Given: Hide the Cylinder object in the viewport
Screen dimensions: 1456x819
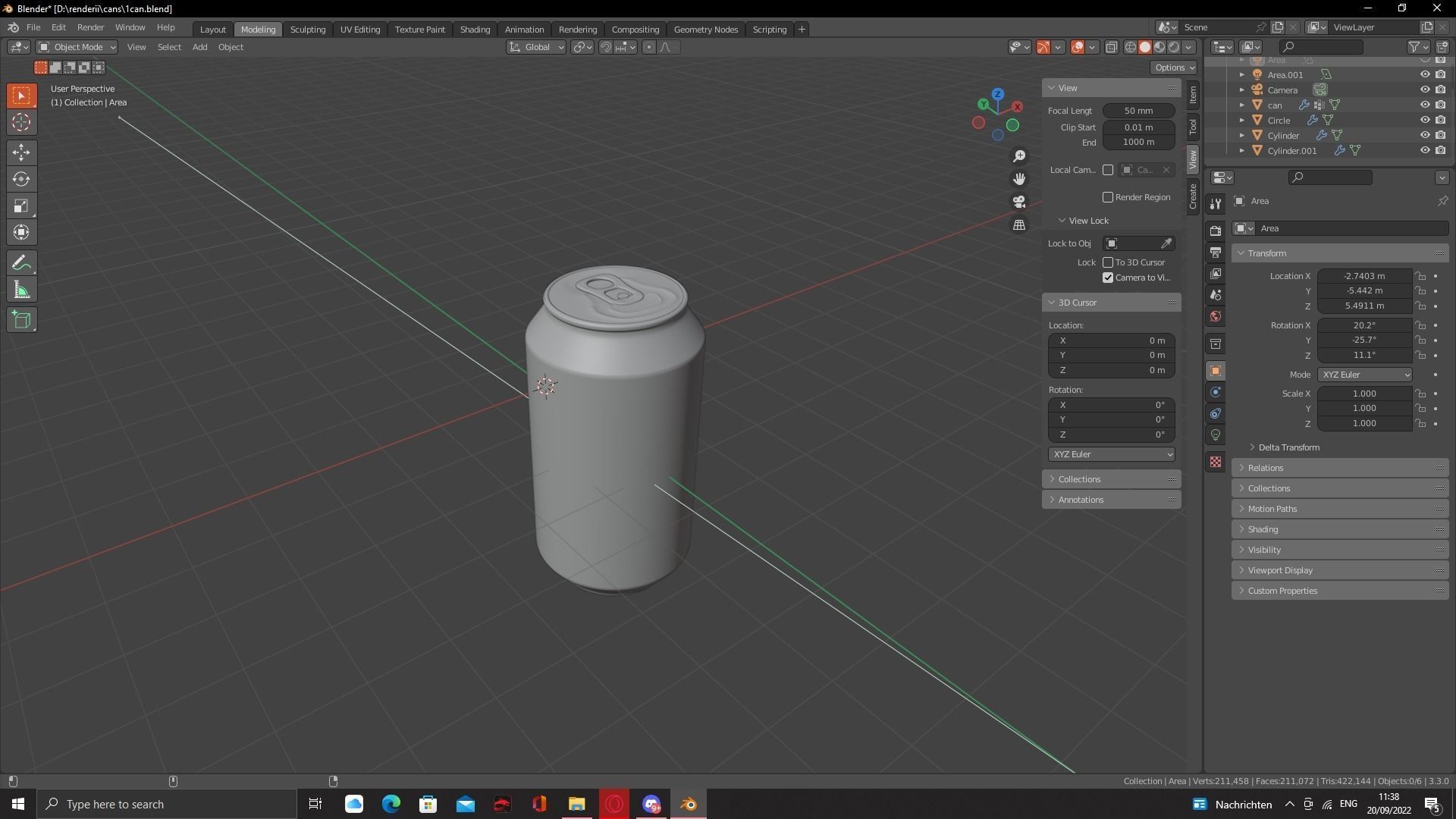Looking at the screenshot, I should click(1425, 135).
